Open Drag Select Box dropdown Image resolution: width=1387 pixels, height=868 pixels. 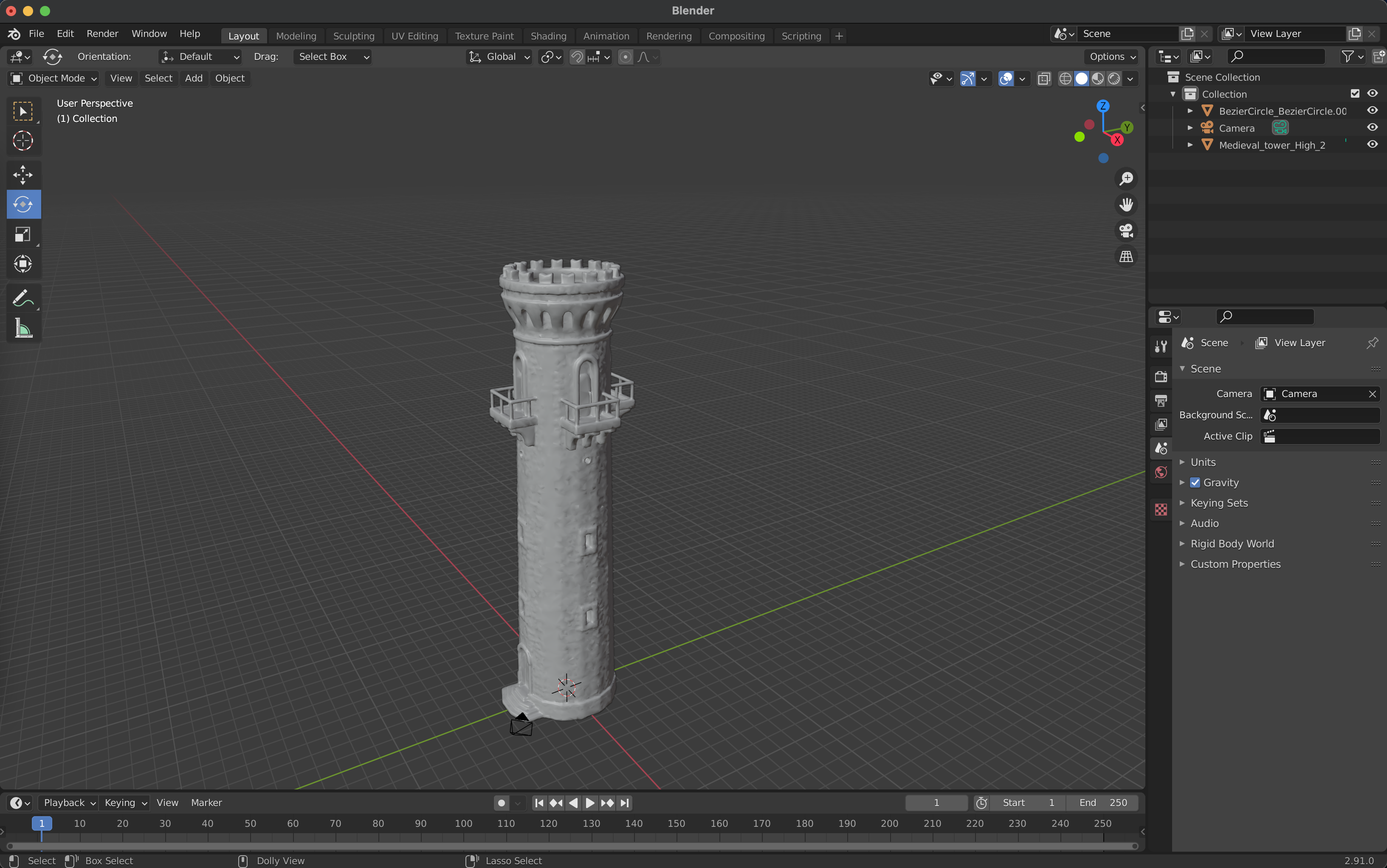[x=333, y=57]
